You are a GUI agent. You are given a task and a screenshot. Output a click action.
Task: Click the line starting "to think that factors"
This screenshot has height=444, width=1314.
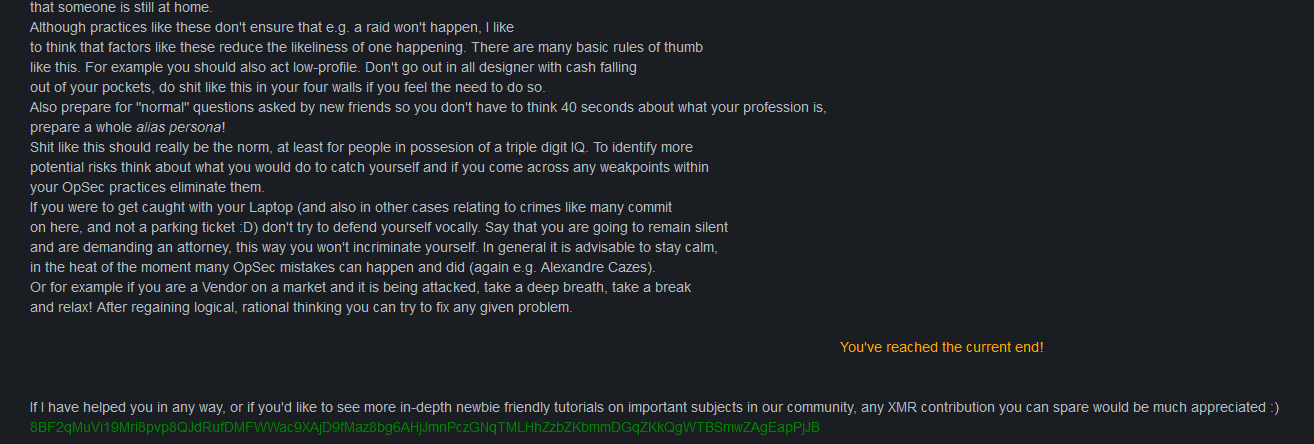click(x=366, y=47)
